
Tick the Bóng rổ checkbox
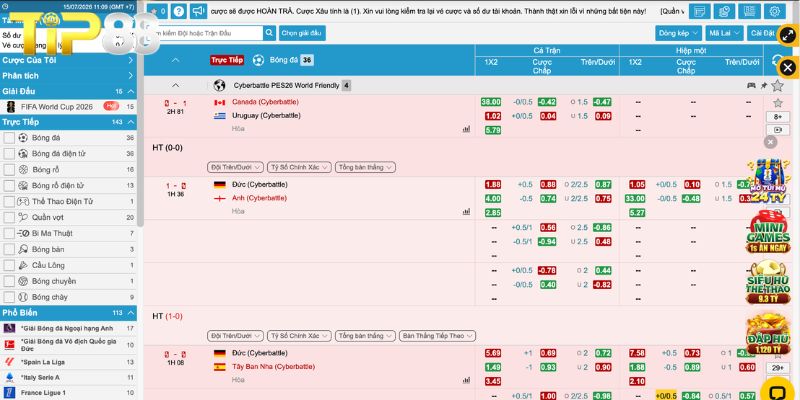9,170
